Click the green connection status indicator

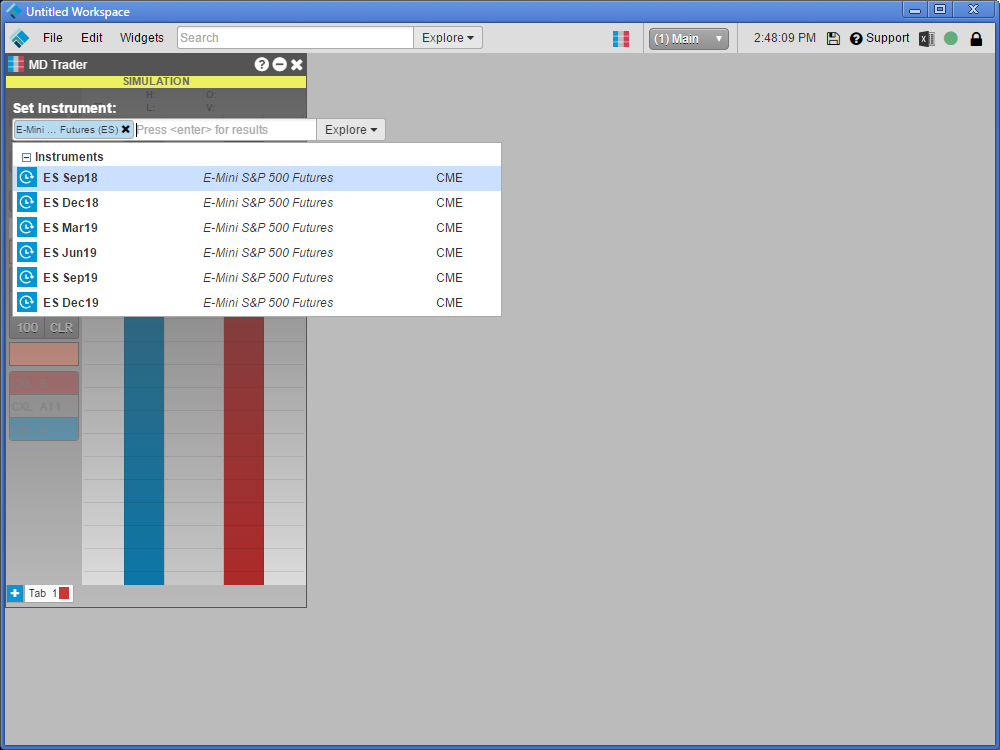(950, 39)
